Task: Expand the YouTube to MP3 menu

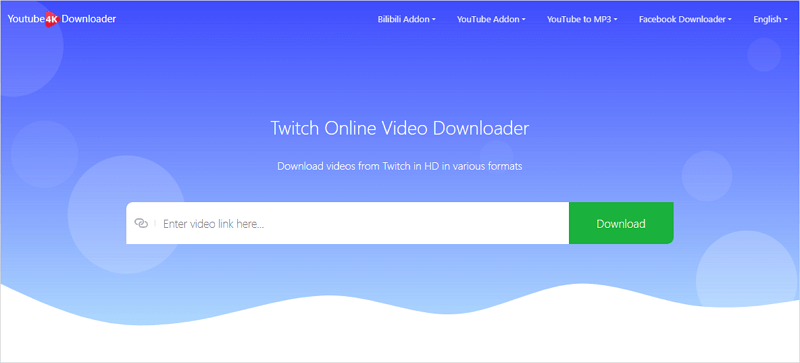Action: tap(582, 19)
